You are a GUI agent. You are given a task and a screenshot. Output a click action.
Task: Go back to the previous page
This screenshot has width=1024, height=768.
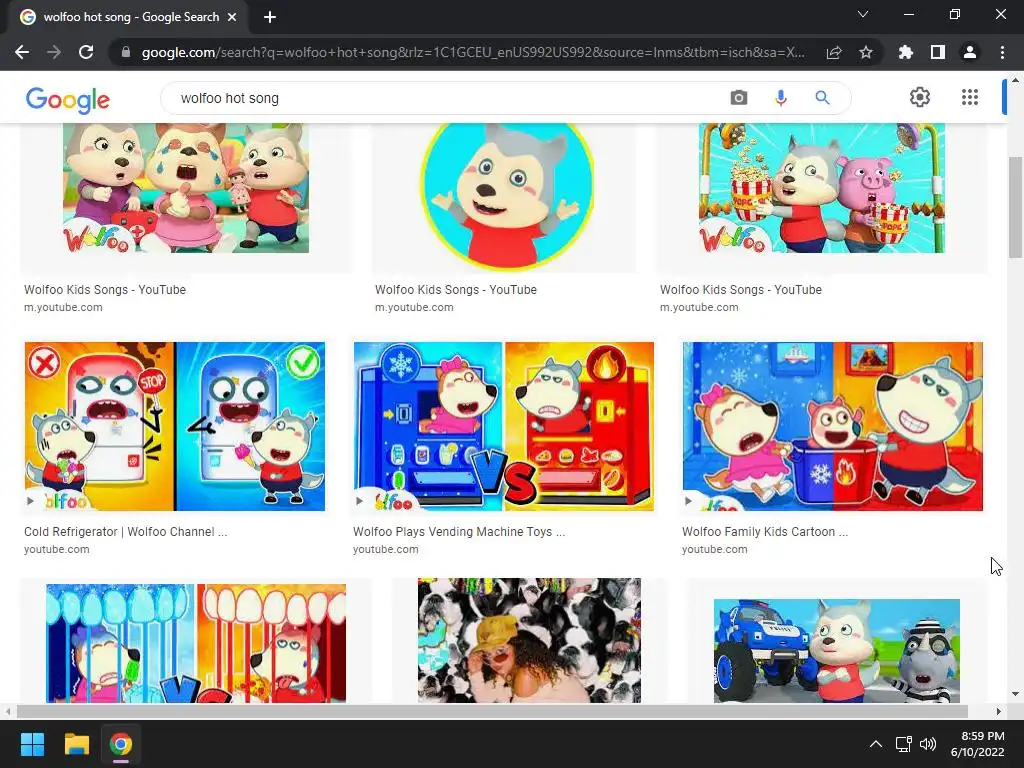coord(22,52)
